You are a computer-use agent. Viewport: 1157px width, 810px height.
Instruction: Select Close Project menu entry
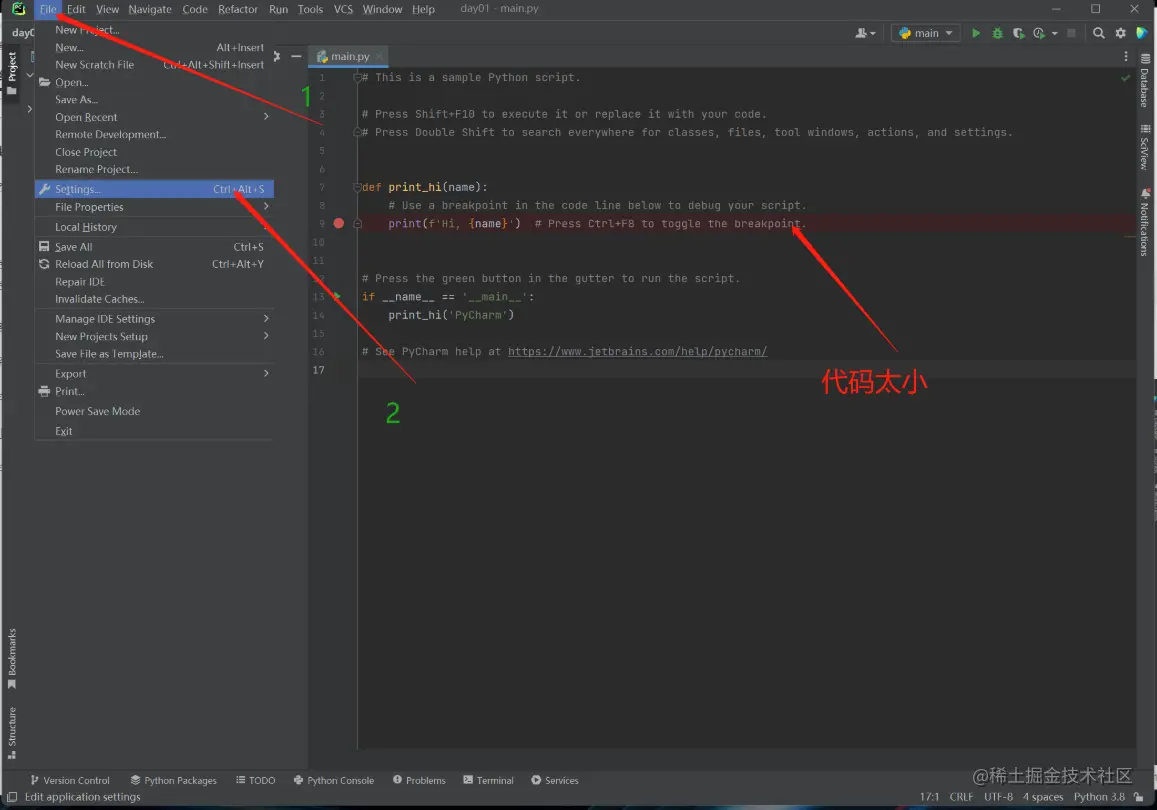(x=154, y=152)
